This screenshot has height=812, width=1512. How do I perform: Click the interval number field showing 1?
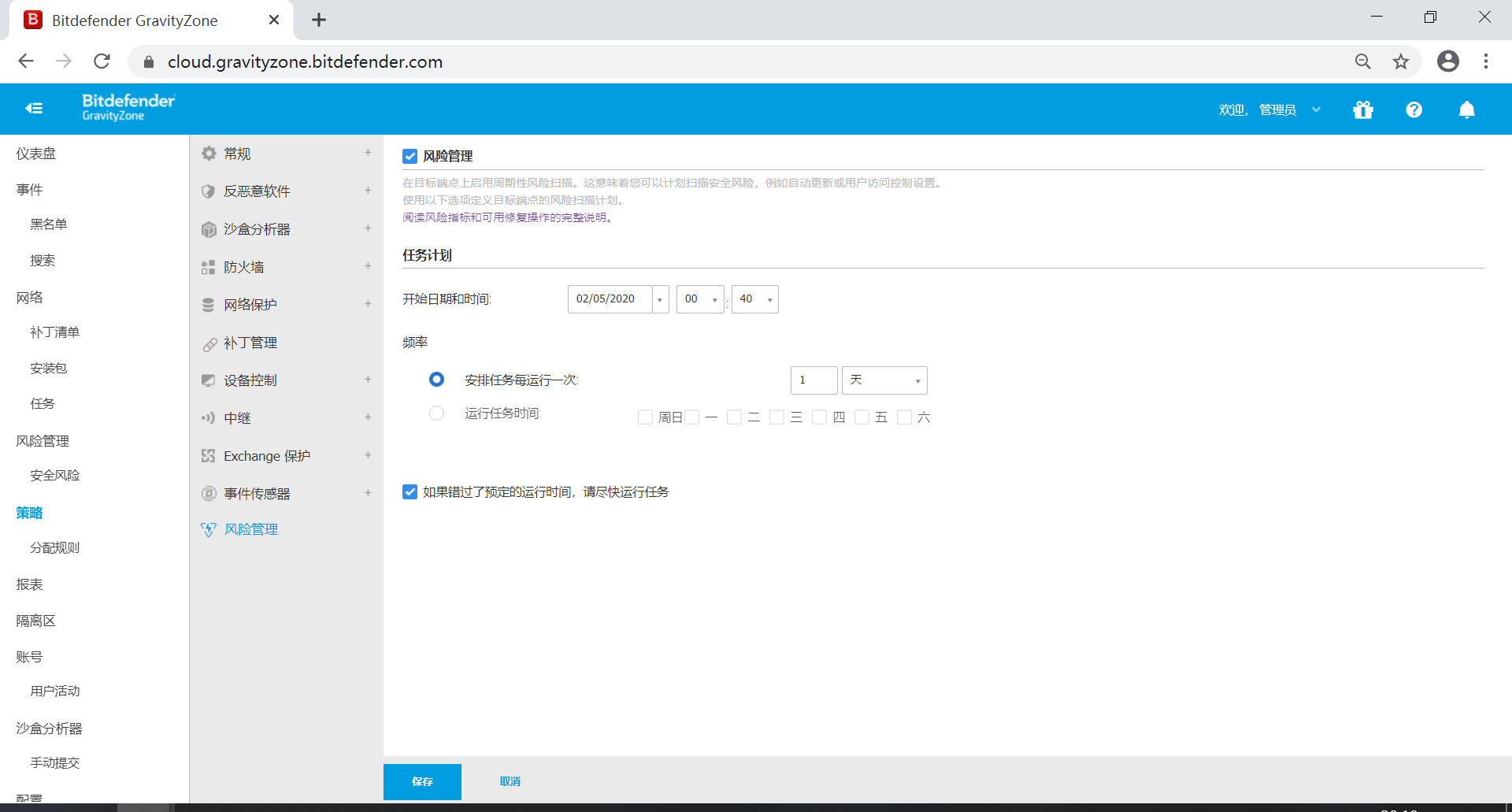point(813,380)
